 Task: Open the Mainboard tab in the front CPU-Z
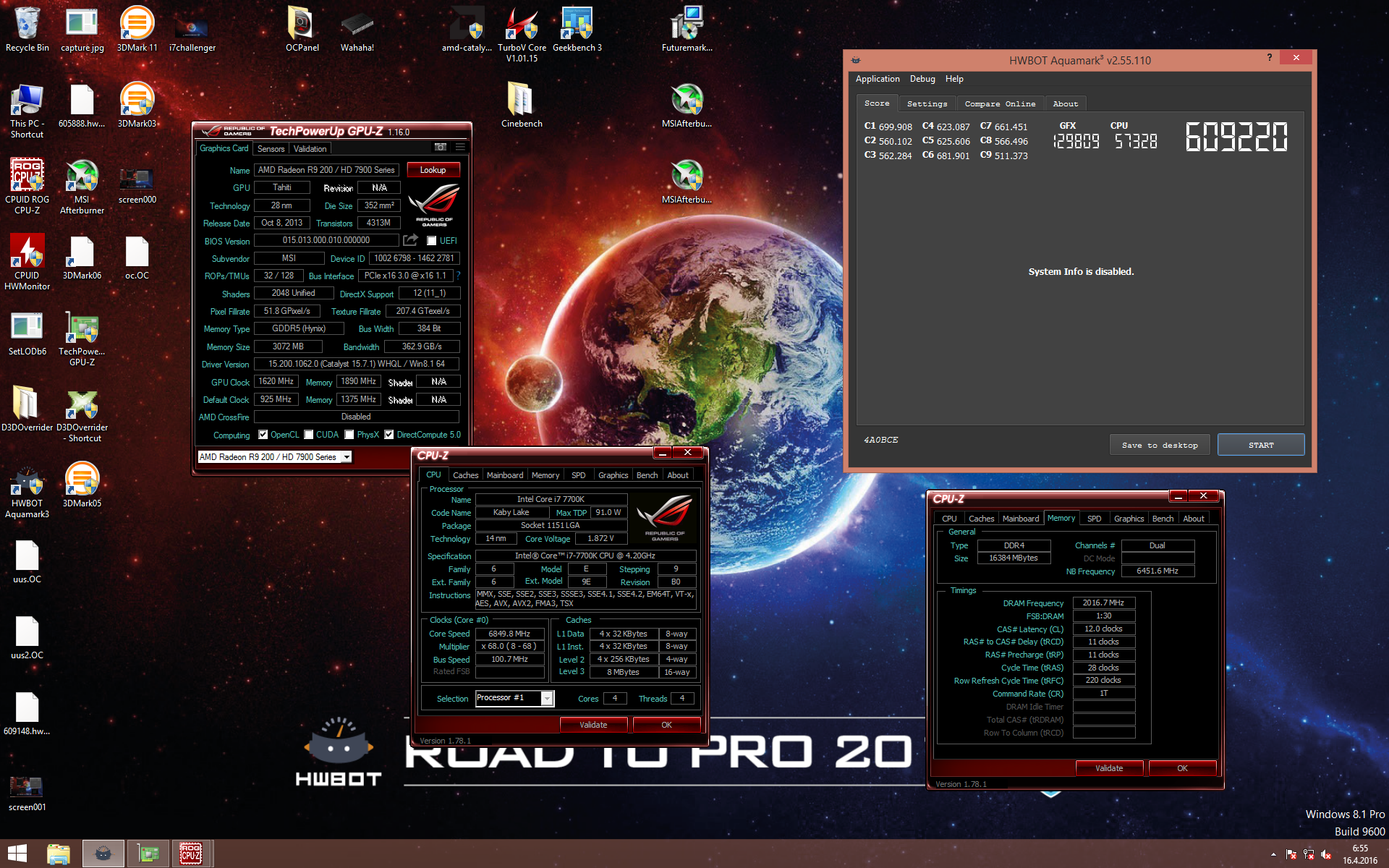tap(505, 475)
